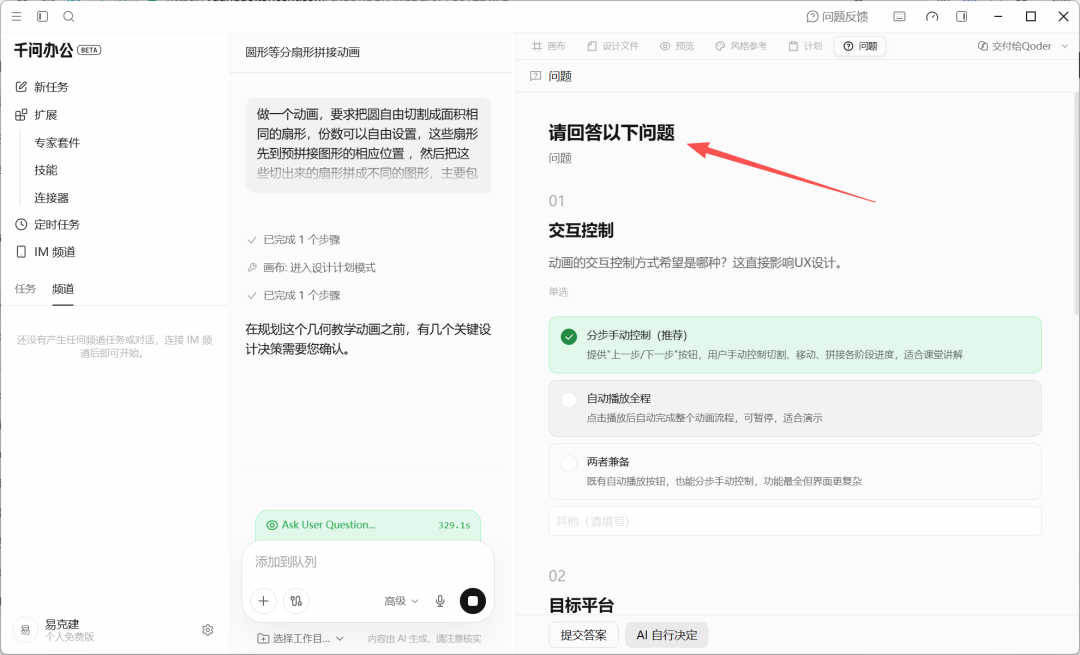Image resolution: width=1080 pixels, height=655 pixels.
Task: Expand the truncated user prompt message
Action: (x=368, y=145)
